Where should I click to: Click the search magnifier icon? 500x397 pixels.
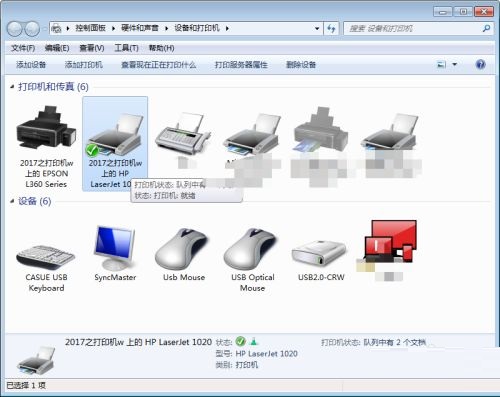click(x=486, y=29)
